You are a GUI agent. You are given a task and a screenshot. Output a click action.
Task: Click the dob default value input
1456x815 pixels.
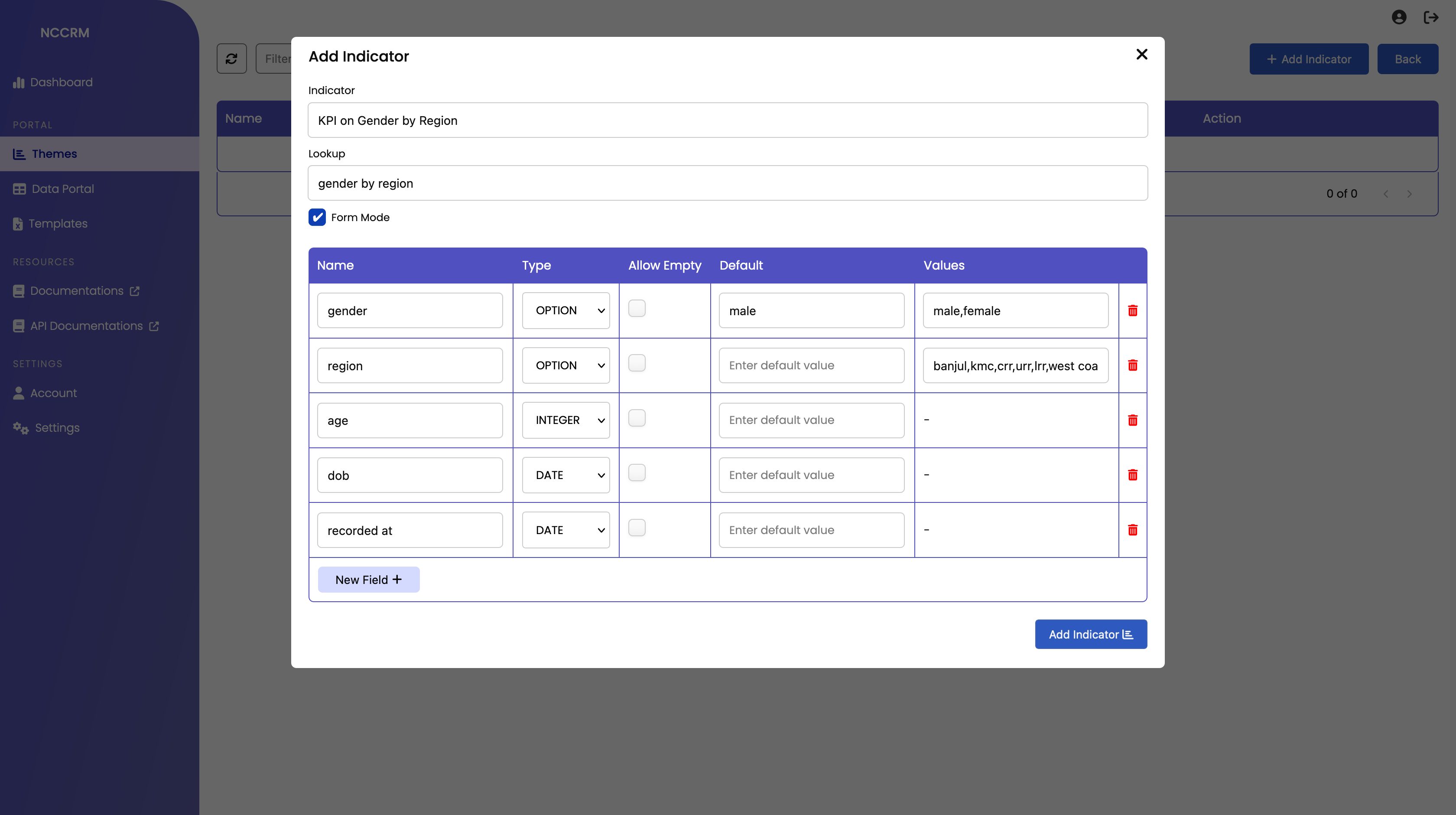click(x=812, y=475)
